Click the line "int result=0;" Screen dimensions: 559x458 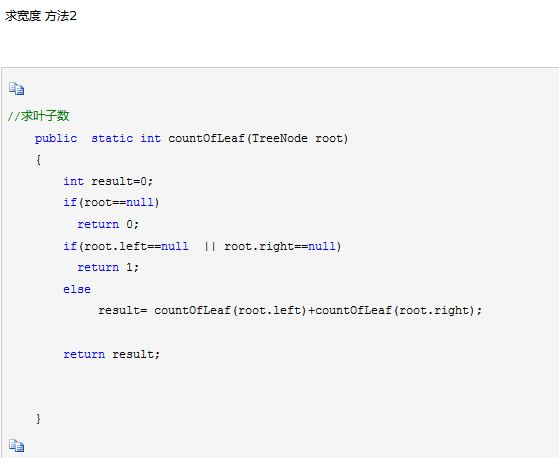[x=108, y=181]
